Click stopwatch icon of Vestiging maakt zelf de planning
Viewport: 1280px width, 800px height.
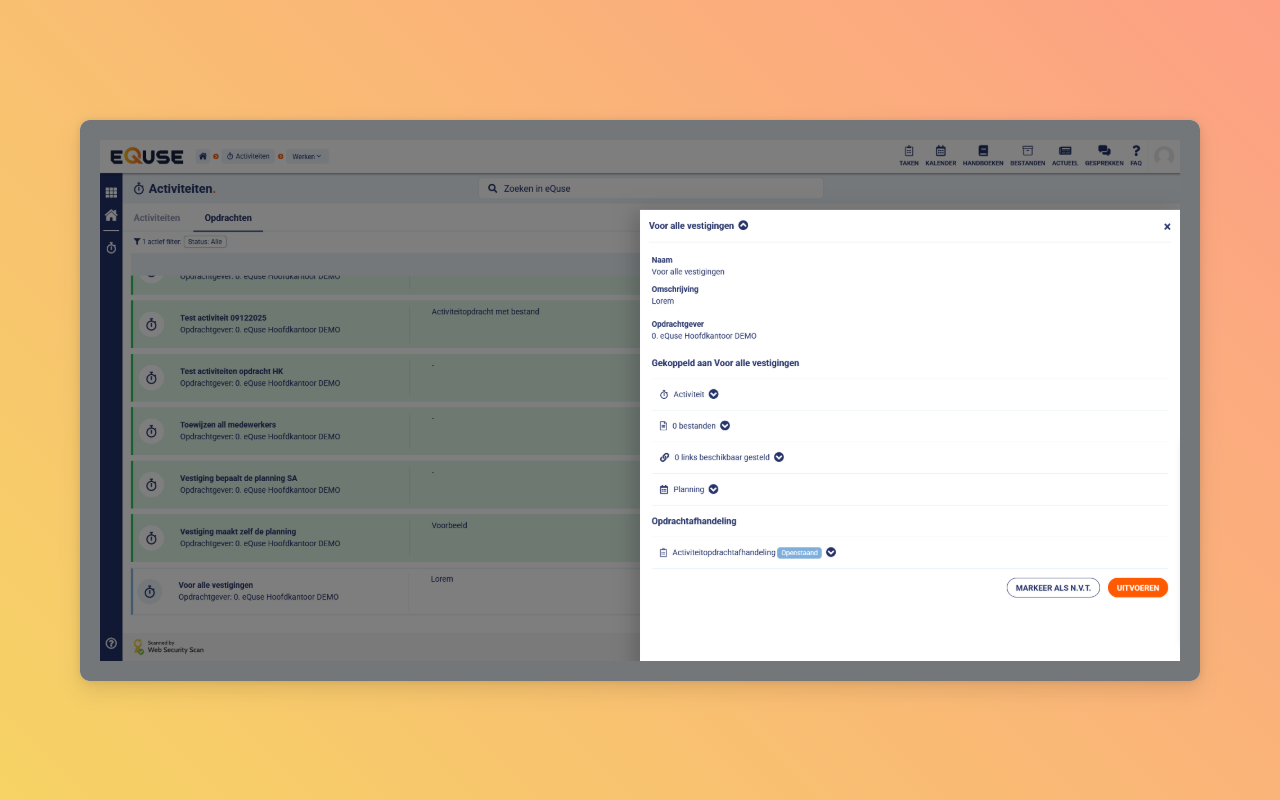pos(151,538)
